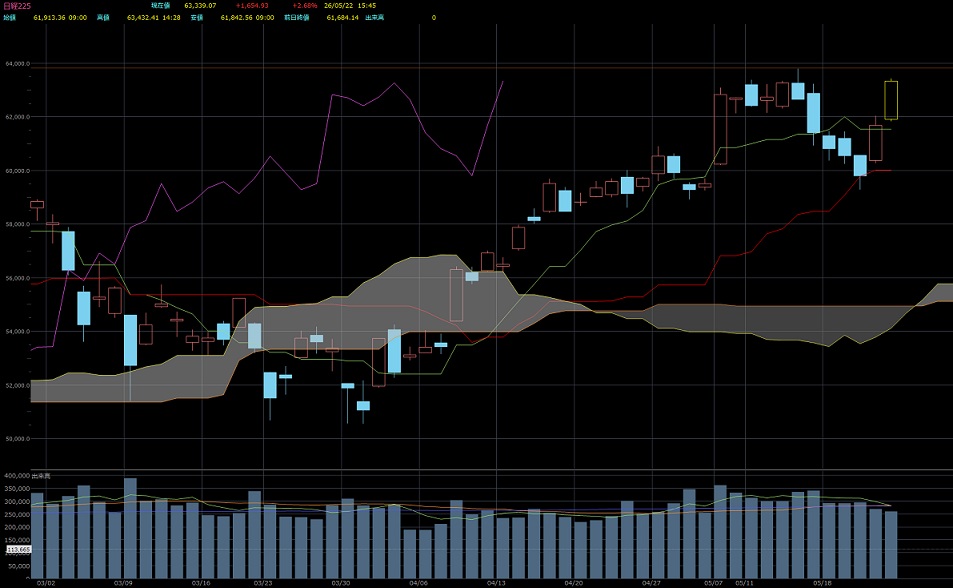Select the 113,665 volume cursor label

[x=18, y=550]
